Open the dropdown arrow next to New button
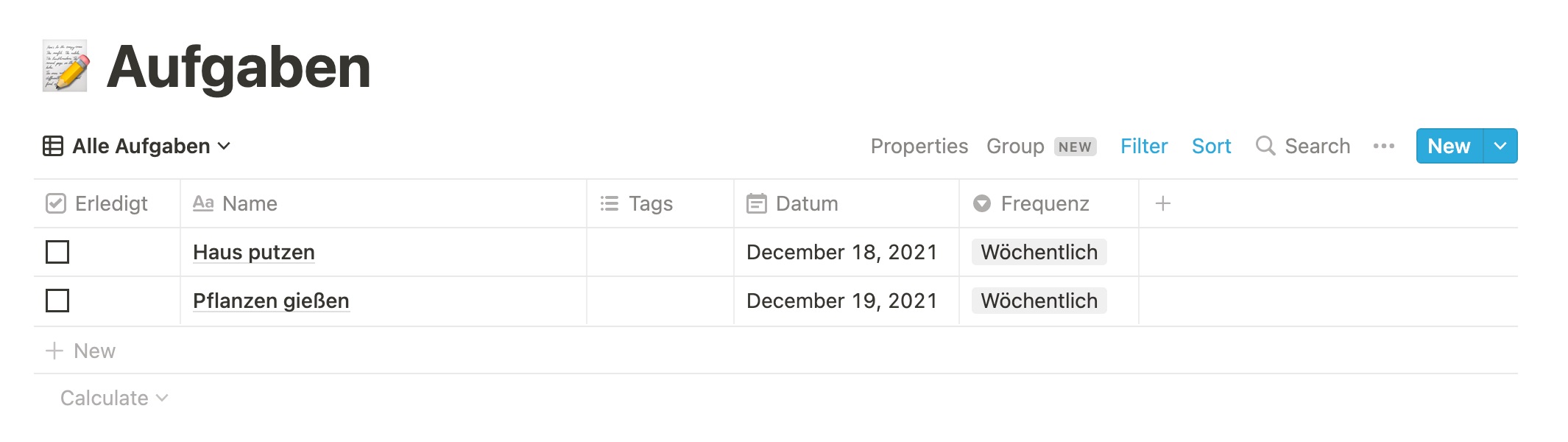This screenshot has width=1568, height=442. [1500, 146]
